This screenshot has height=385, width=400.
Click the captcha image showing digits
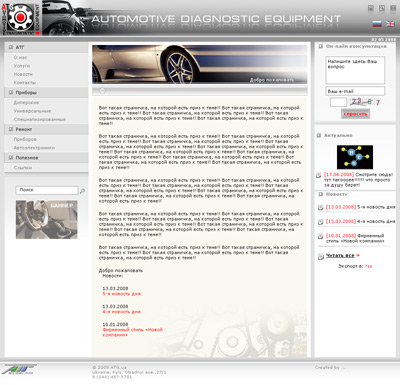tap(366, 102)
